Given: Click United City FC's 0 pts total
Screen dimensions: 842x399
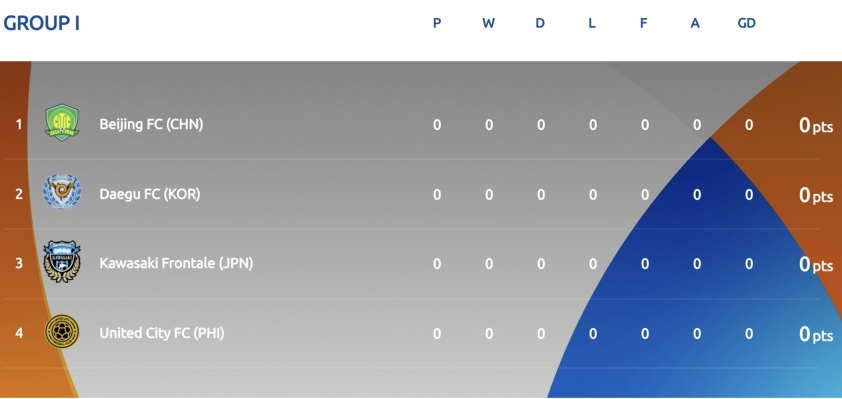Looking at the screenshot, I should point(816,334).
